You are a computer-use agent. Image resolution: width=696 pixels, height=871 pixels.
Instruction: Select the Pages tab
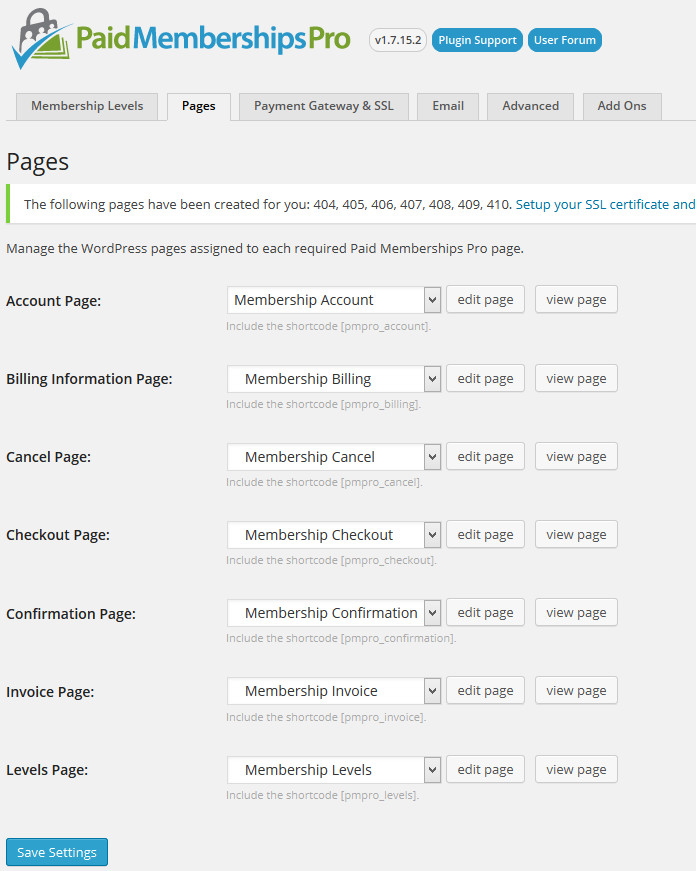pos(199,106)
